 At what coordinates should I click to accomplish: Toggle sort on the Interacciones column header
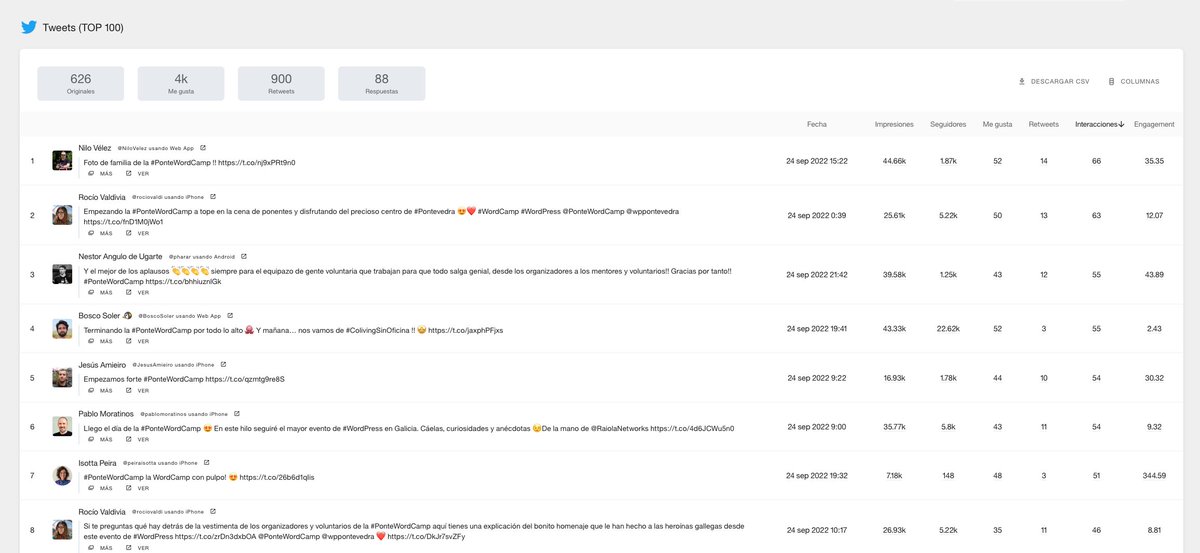[1100, 124]
